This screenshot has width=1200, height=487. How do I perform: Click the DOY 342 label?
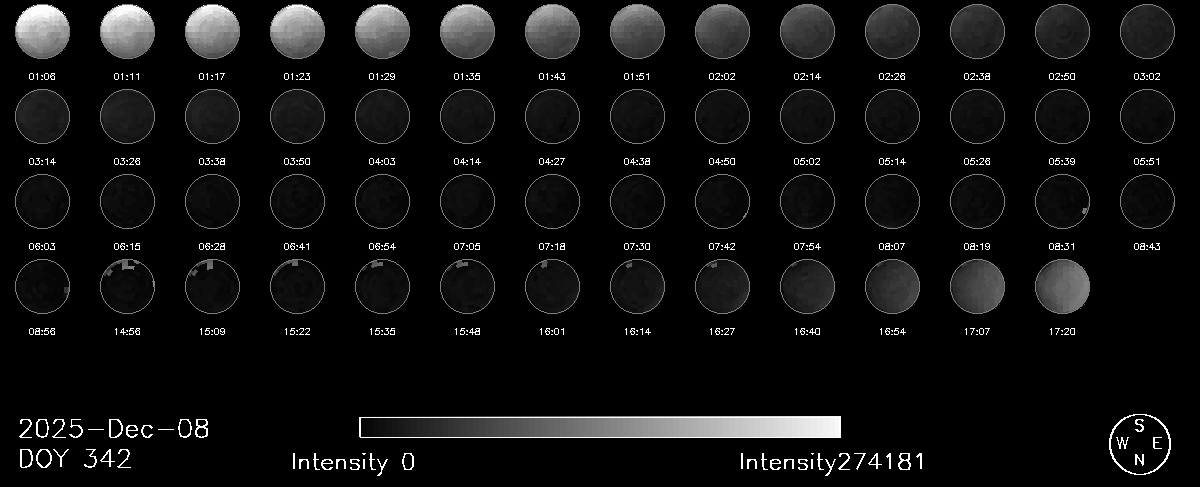pos(76,460)
